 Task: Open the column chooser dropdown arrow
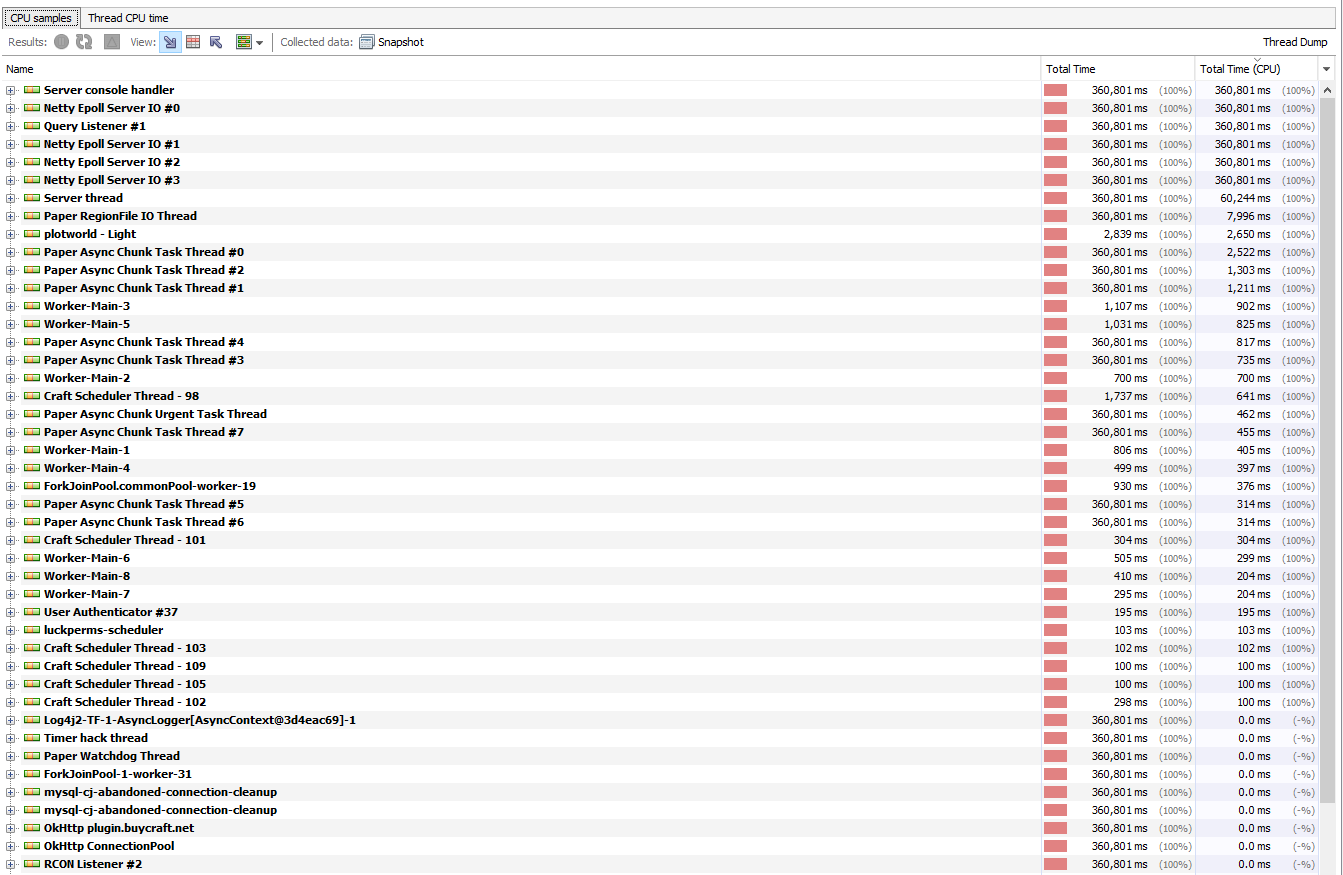1327,69
